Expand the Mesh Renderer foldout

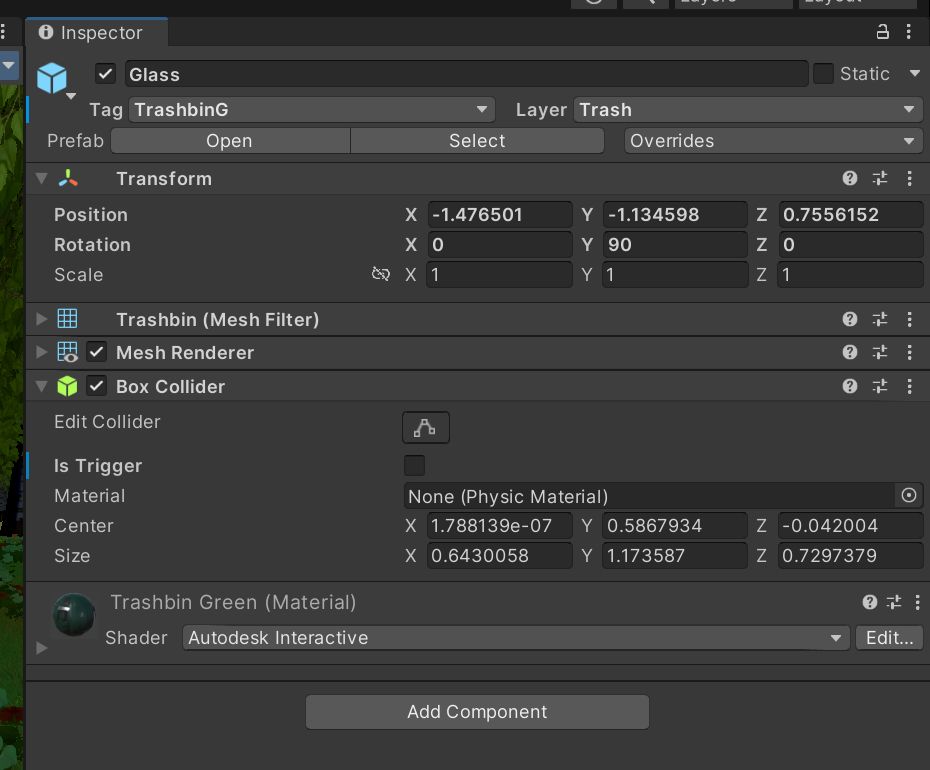click(x=42, y=352)
